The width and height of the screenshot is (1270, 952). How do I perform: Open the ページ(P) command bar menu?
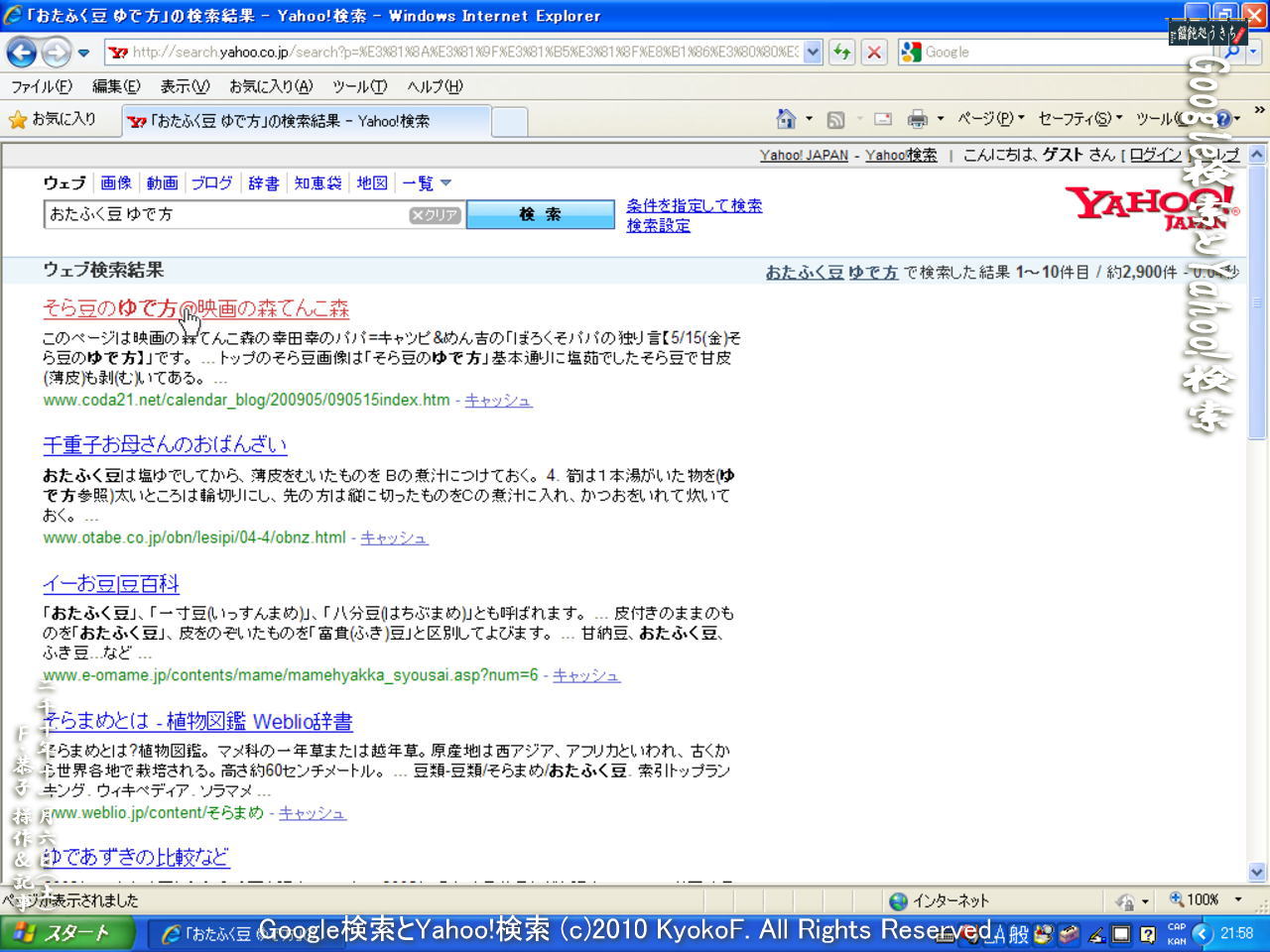pos(991,119)
